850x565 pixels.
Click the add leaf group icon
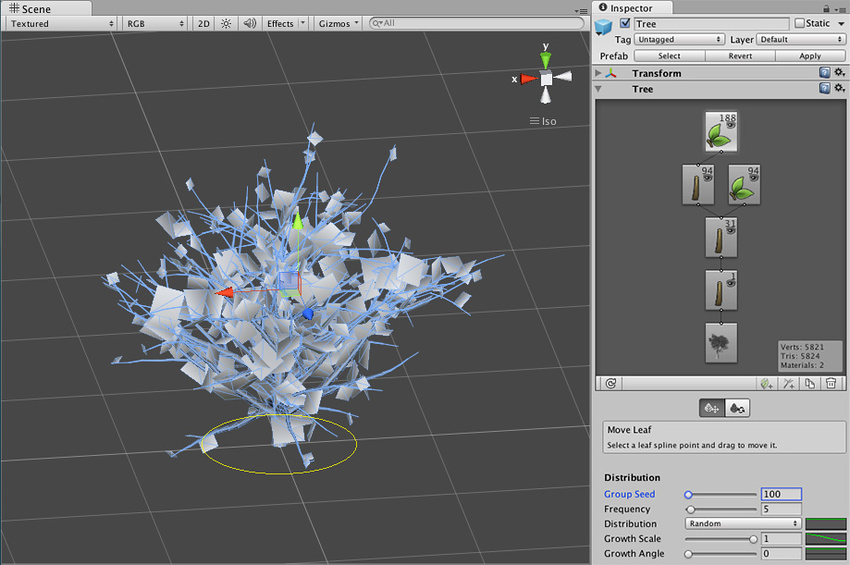(x=766, y=383)
